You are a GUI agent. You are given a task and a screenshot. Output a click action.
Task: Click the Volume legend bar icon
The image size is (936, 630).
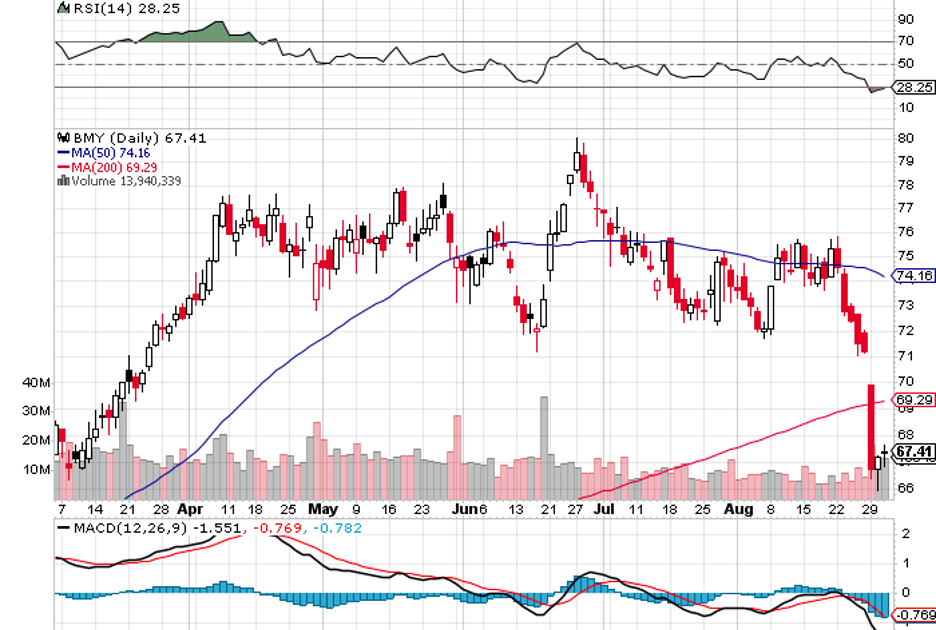click(x=64, y=181)
